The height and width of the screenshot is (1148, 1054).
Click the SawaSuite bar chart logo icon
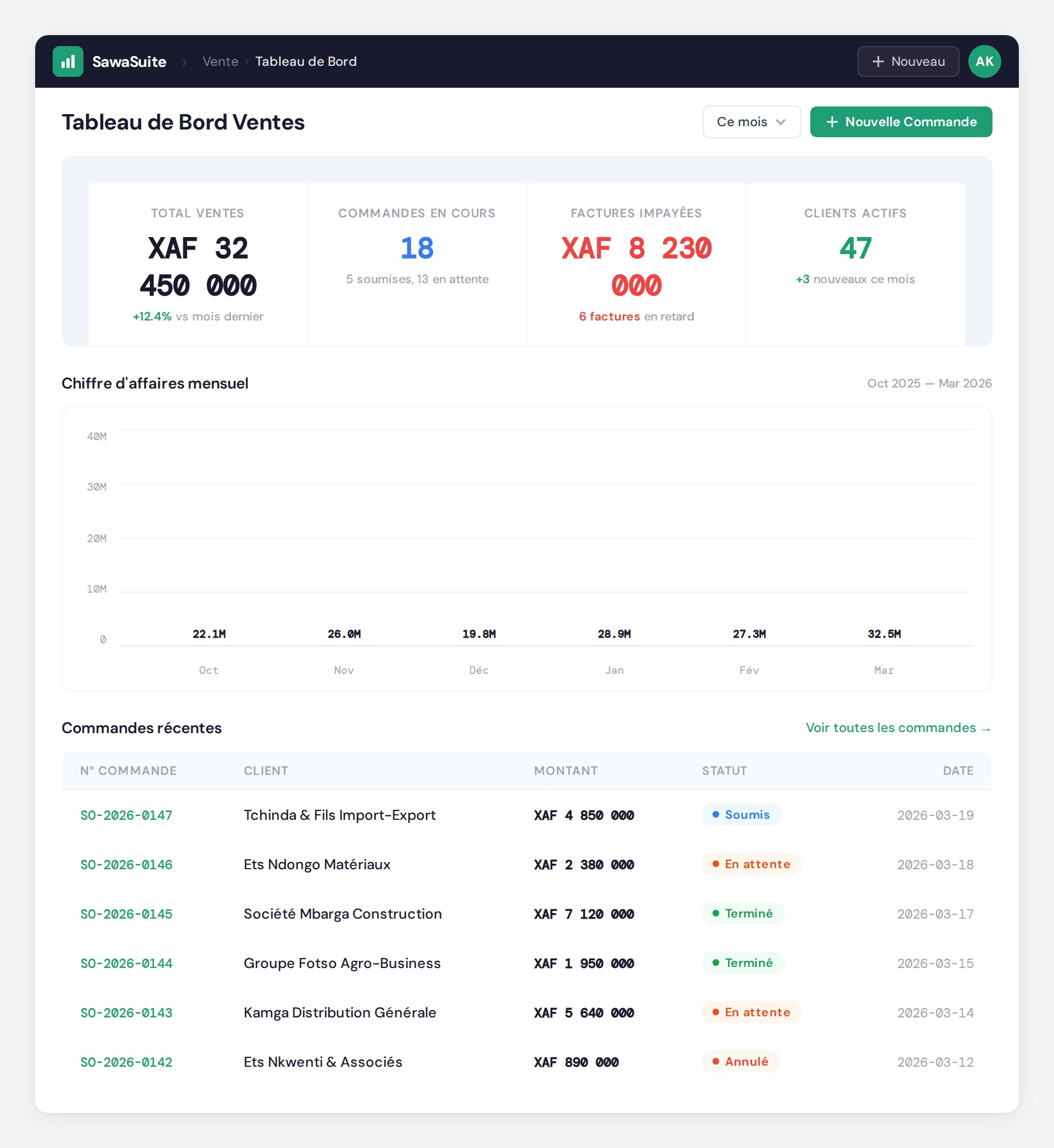pos(68,61)
